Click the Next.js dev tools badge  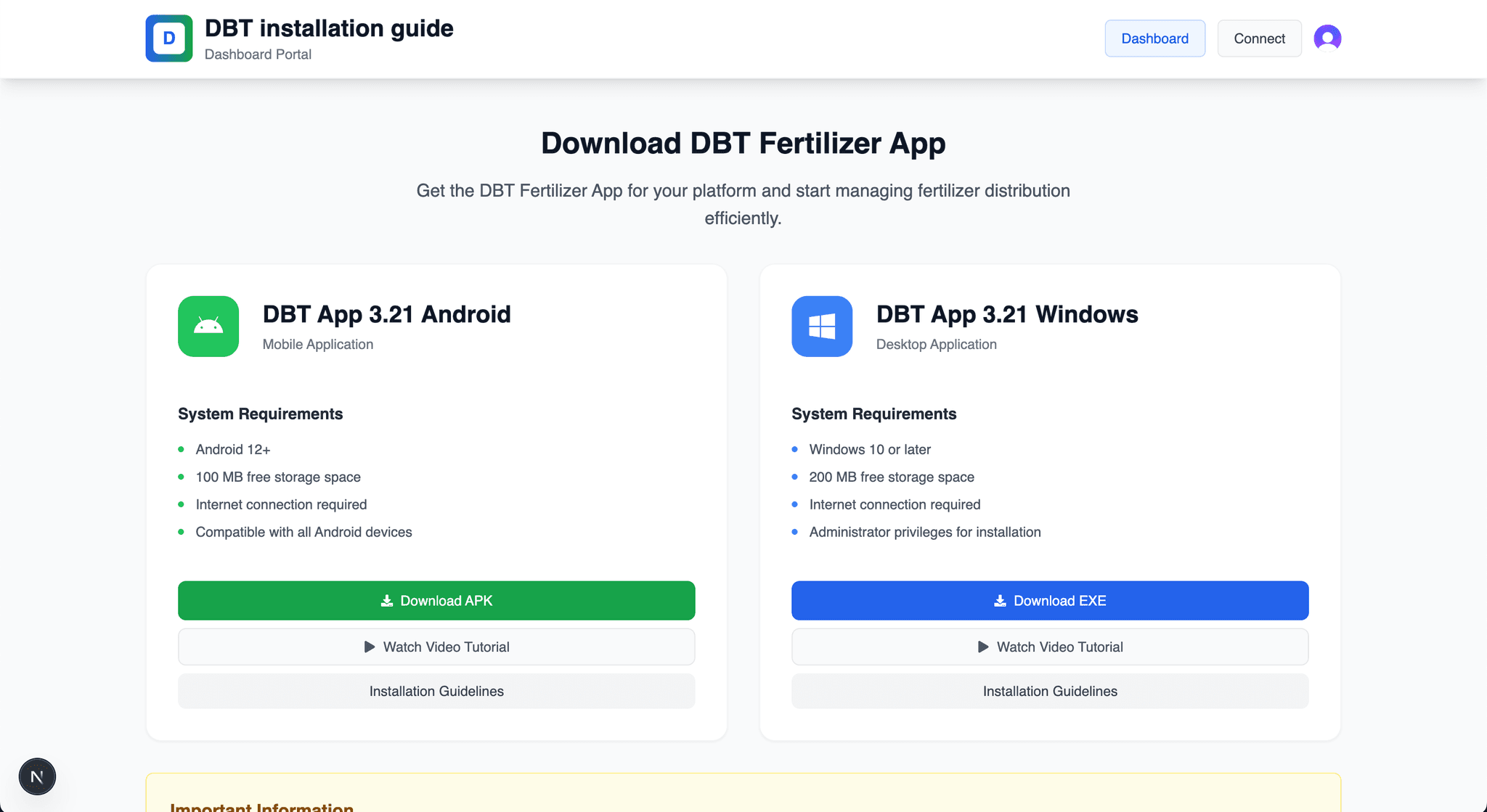pyautogui.click(x=37, y=776)
